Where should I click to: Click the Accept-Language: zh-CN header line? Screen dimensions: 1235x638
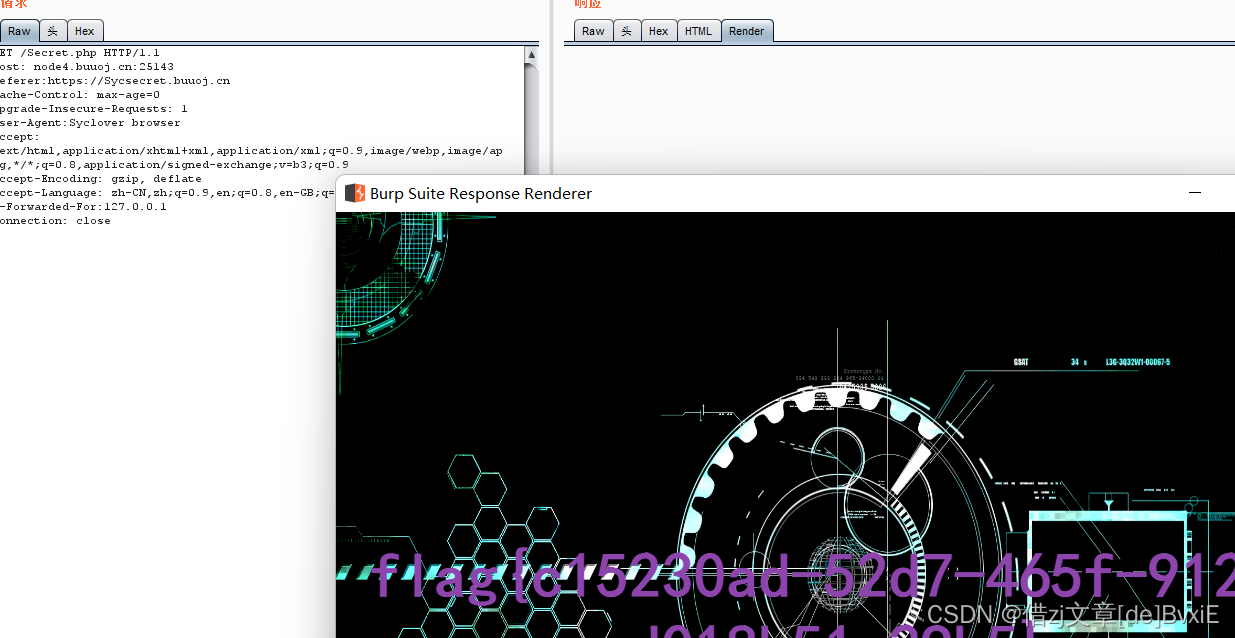pyautogui.click(x=167, y=193)
